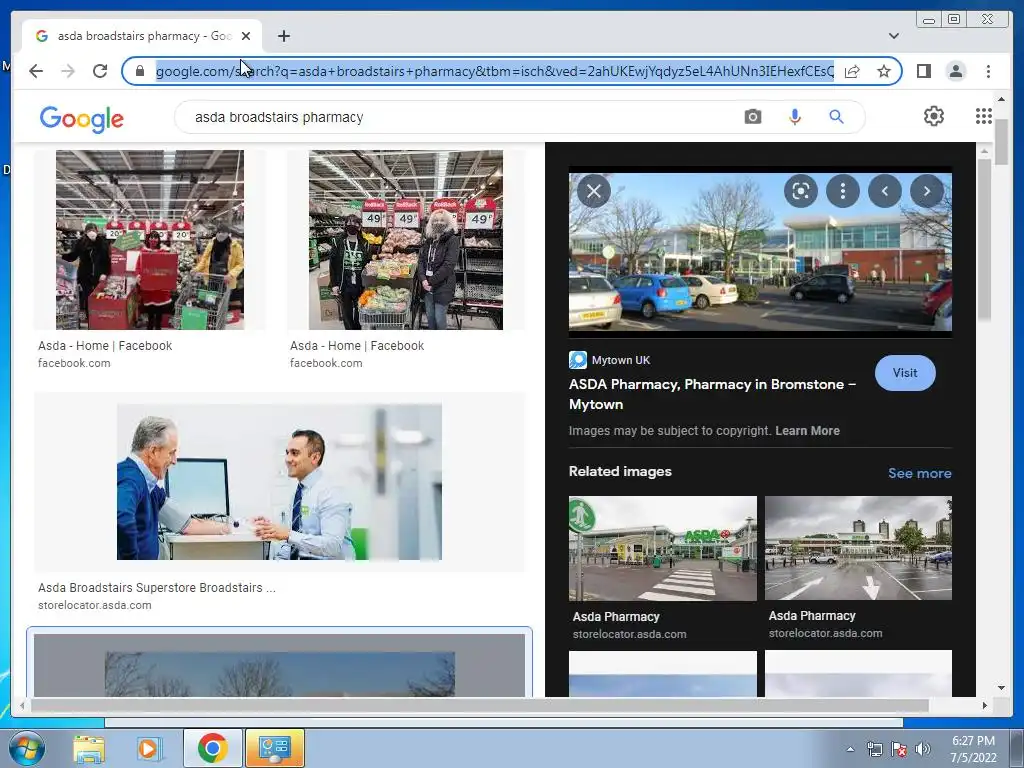Click See more related images

pyautogui.click(x=920, y=473)
